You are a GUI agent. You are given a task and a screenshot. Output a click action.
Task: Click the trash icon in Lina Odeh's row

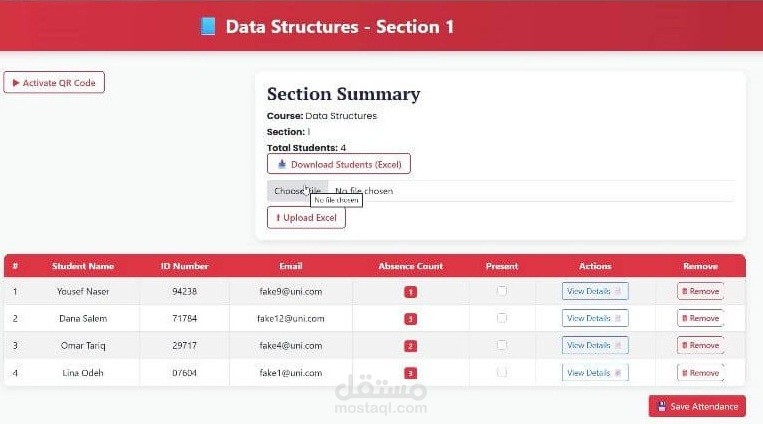click(x=685, y=373)
